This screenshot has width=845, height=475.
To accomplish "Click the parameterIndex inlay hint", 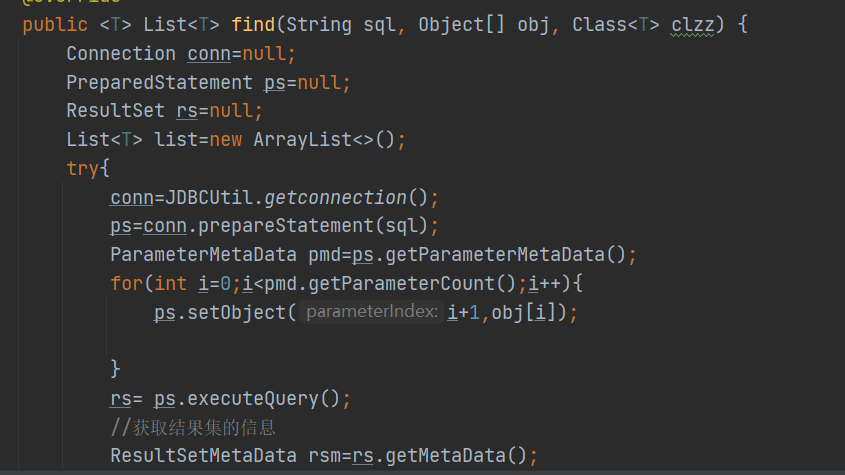I will [x=371, y=312].
